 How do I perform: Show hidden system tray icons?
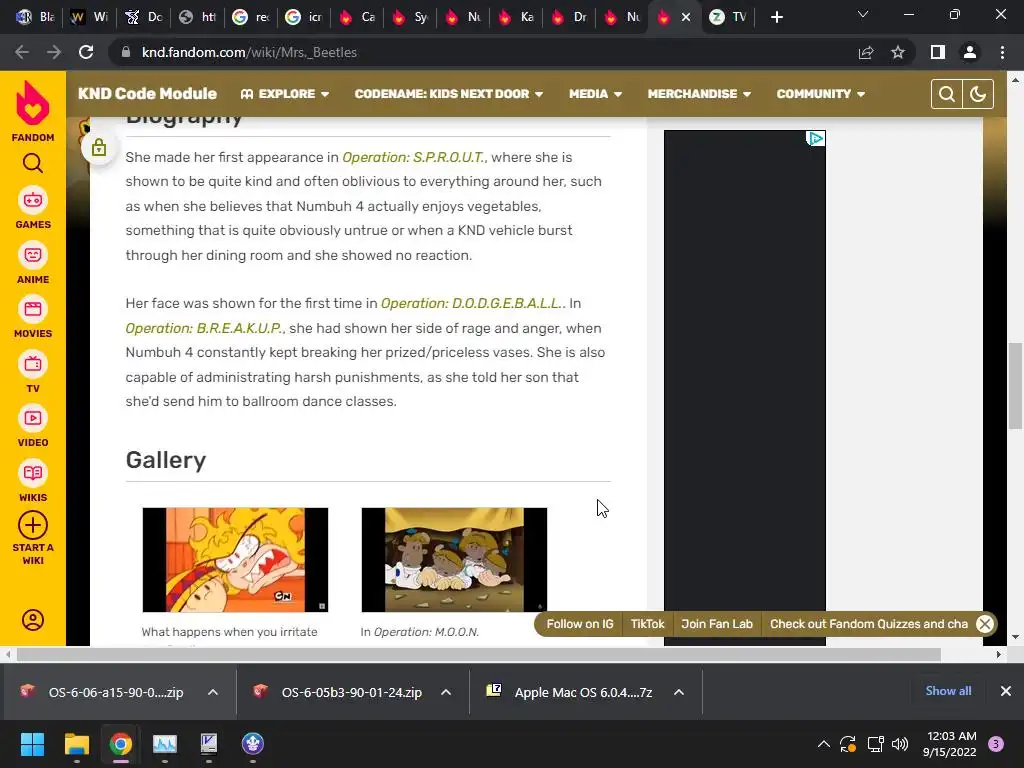point(824,744)
